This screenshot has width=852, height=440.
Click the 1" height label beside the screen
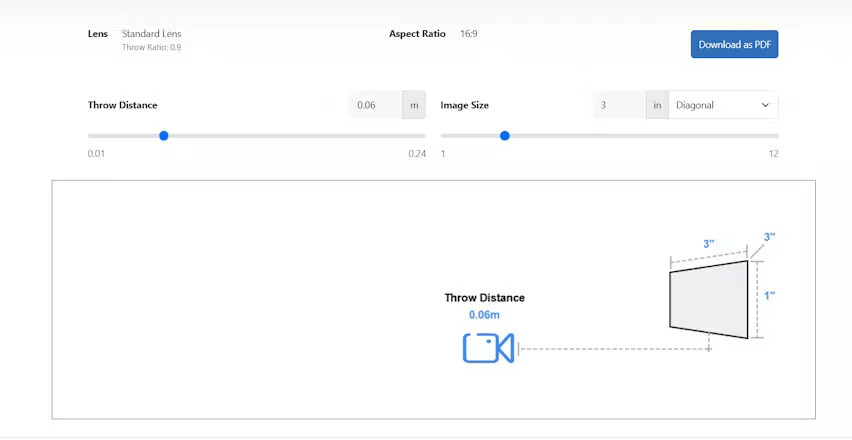click(769, 296)
